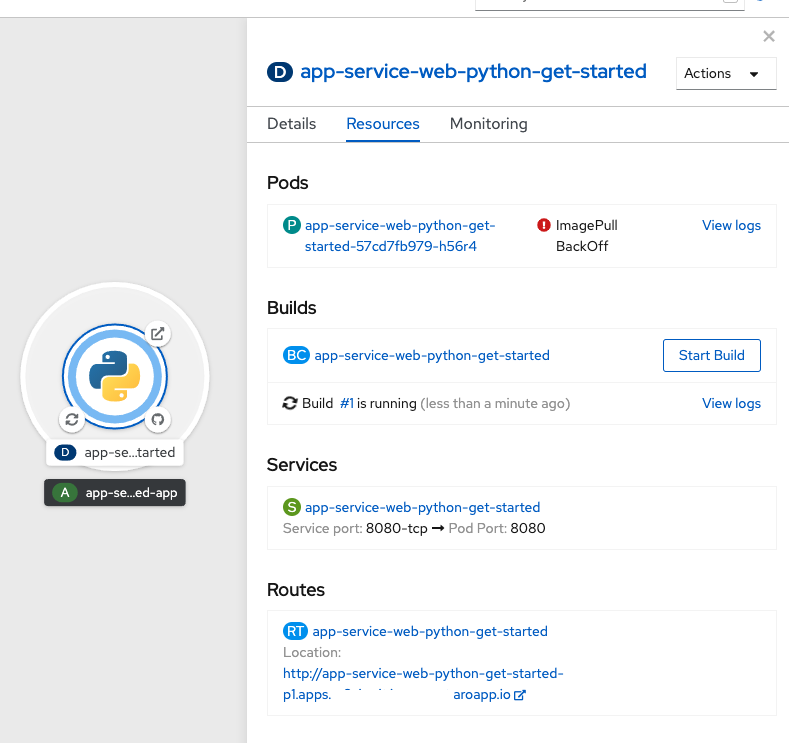View logs for the pod
This screenshot has width=789, height=743.
click(x=731, y=225)
